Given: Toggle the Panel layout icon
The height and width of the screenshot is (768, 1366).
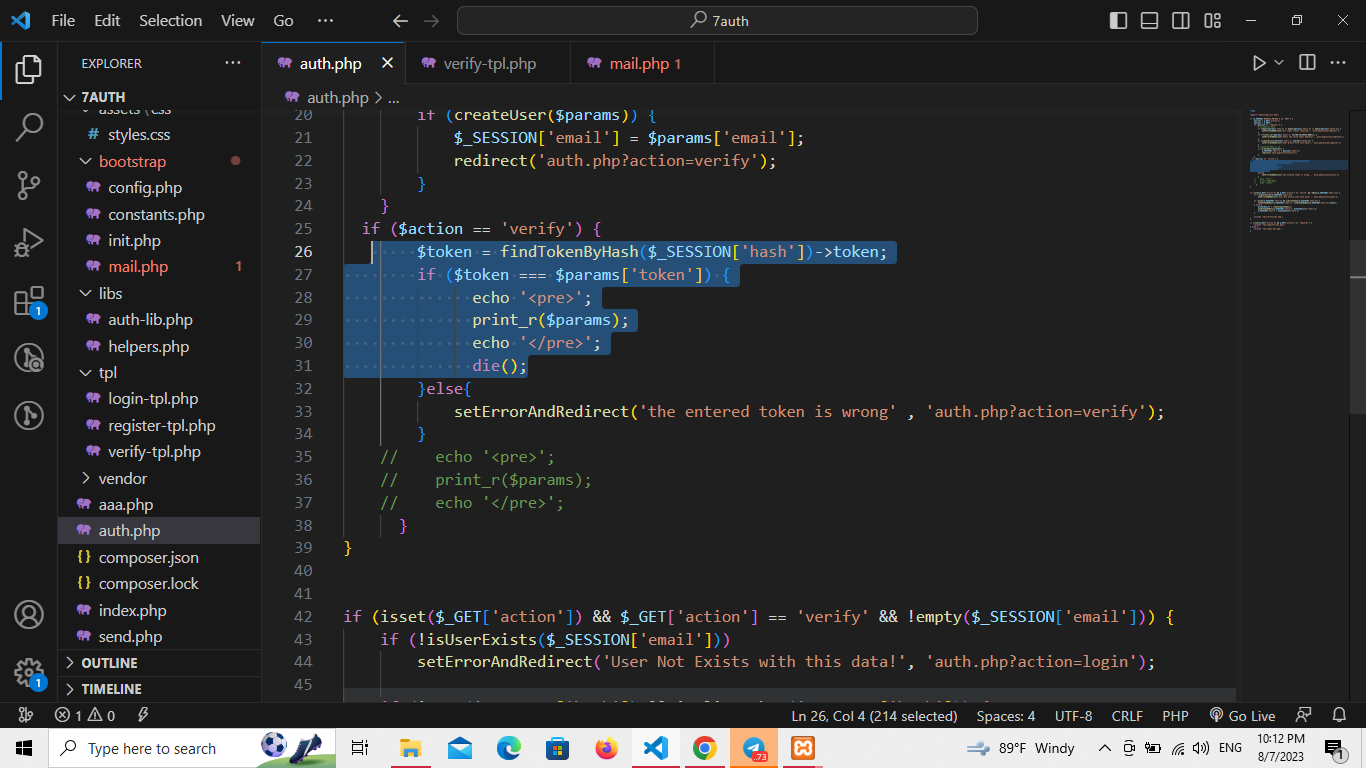Looking at the screenshot, I should pos(1149,20).
